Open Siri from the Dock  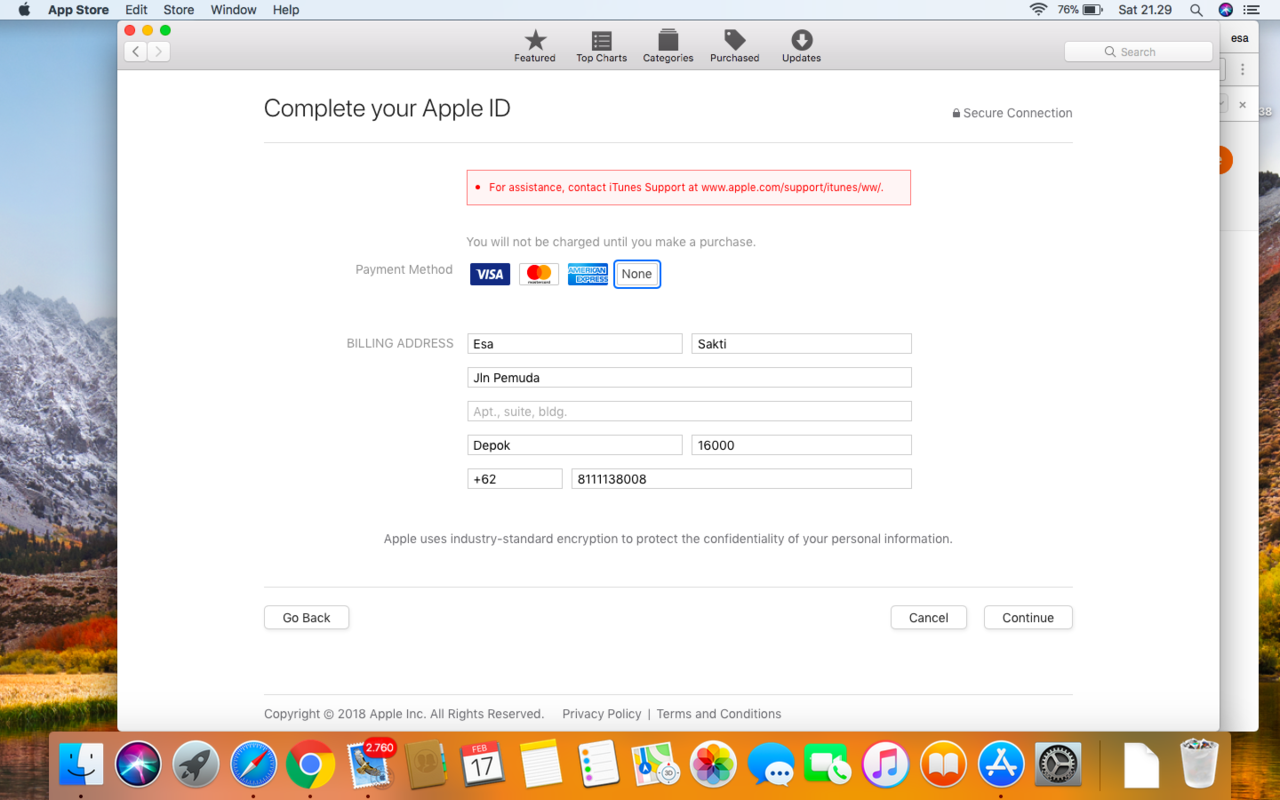(x=138, y=765)
